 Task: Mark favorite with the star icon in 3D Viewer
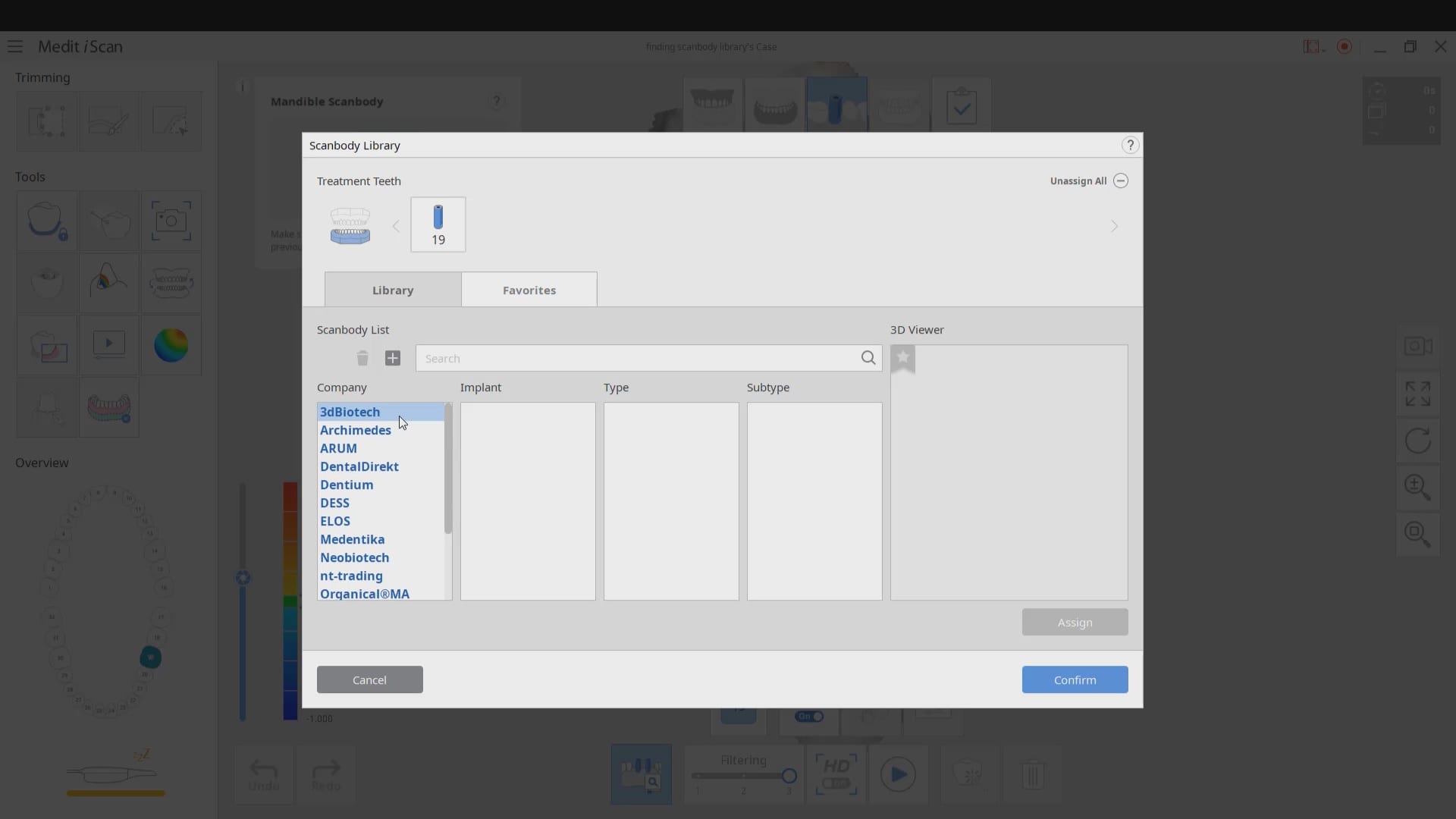903,358
